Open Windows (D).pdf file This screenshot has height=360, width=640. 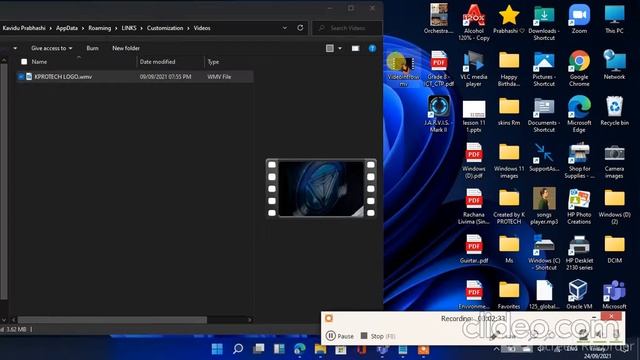click(474, 160)
